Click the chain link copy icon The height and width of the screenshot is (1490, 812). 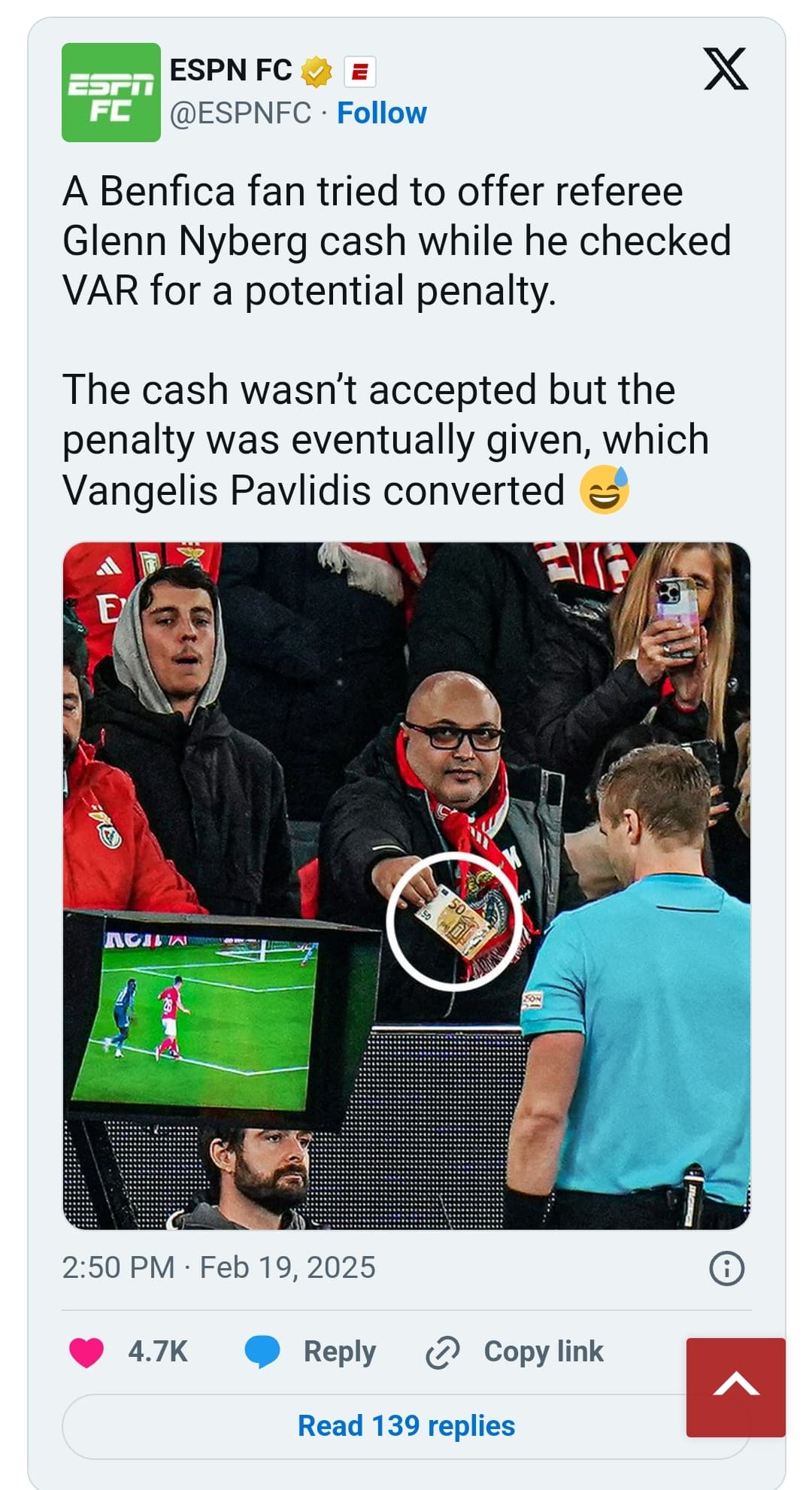point(442,1352)
